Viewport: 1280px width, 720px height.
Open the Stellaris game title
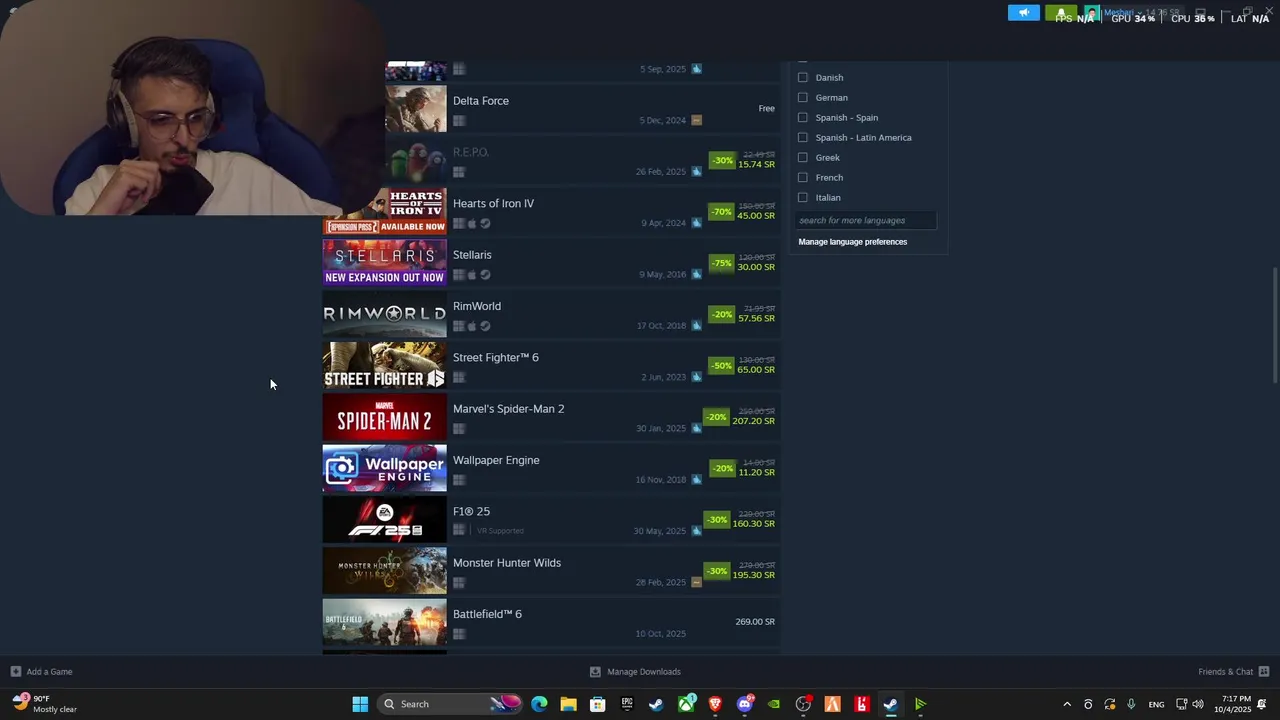click(472, 255)
